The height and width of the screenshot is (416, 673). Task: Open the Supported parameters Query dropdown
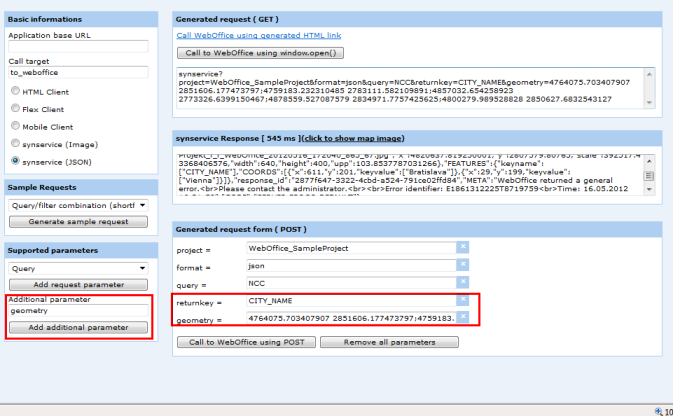79,268
